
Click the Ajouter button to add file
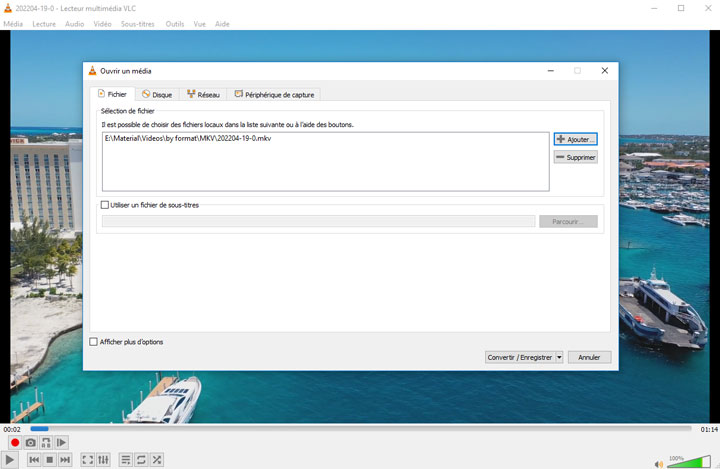point(575,139)
